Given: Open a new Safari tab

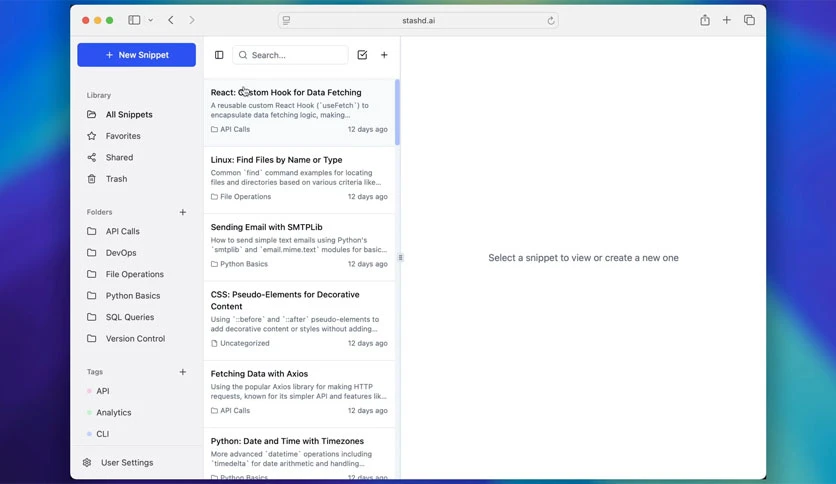Looking at the screenshot, I should (x=727, y=20).
